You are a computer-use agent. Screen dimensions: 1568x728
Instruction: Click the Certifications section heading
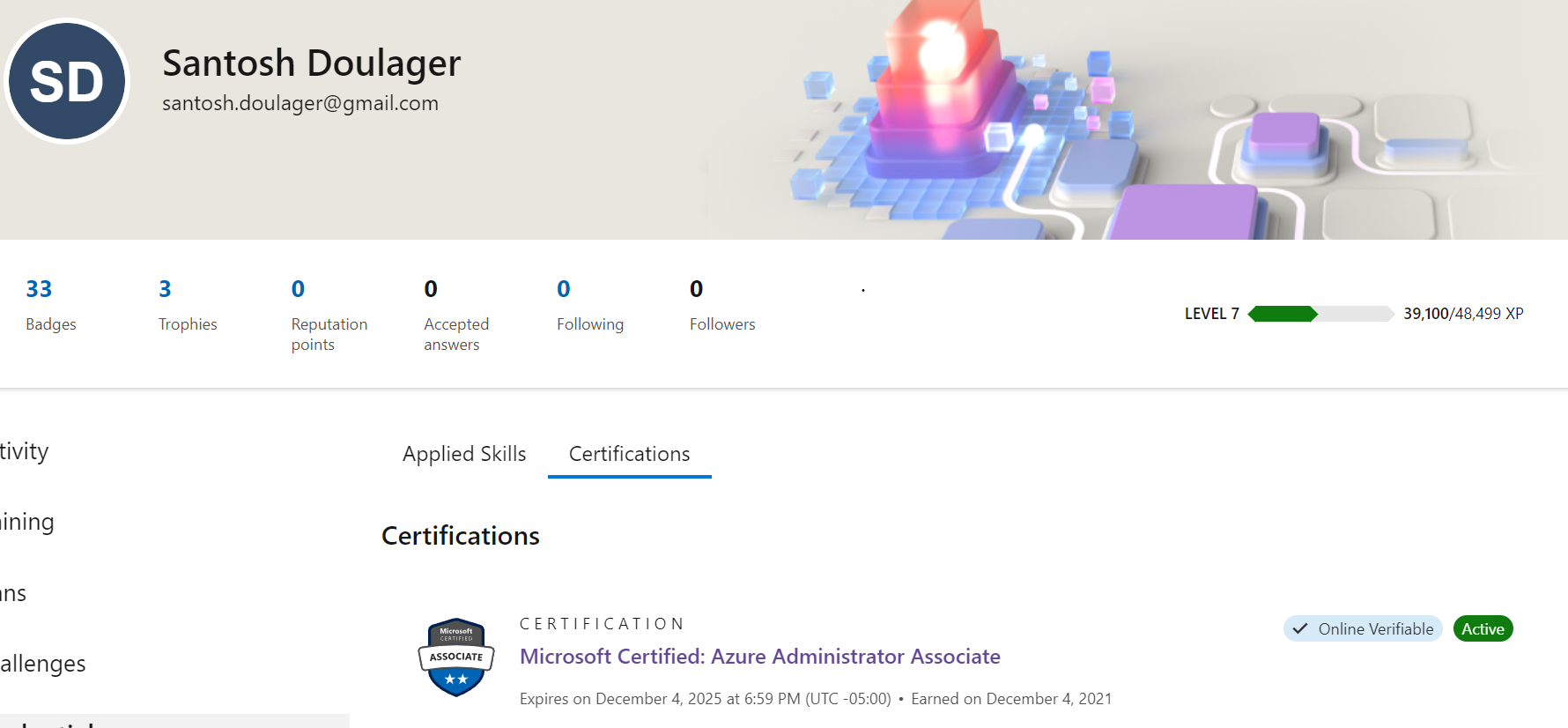point(461,536)
